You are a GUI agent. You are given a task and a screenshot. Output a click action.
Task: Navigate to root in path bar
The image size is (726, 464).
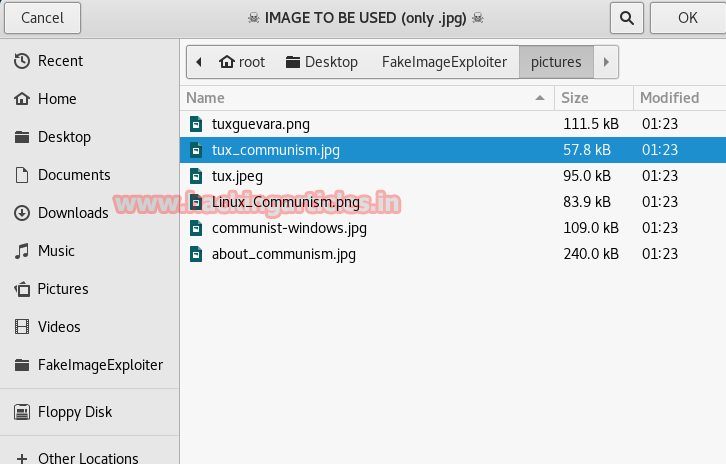tap(242, 62)
